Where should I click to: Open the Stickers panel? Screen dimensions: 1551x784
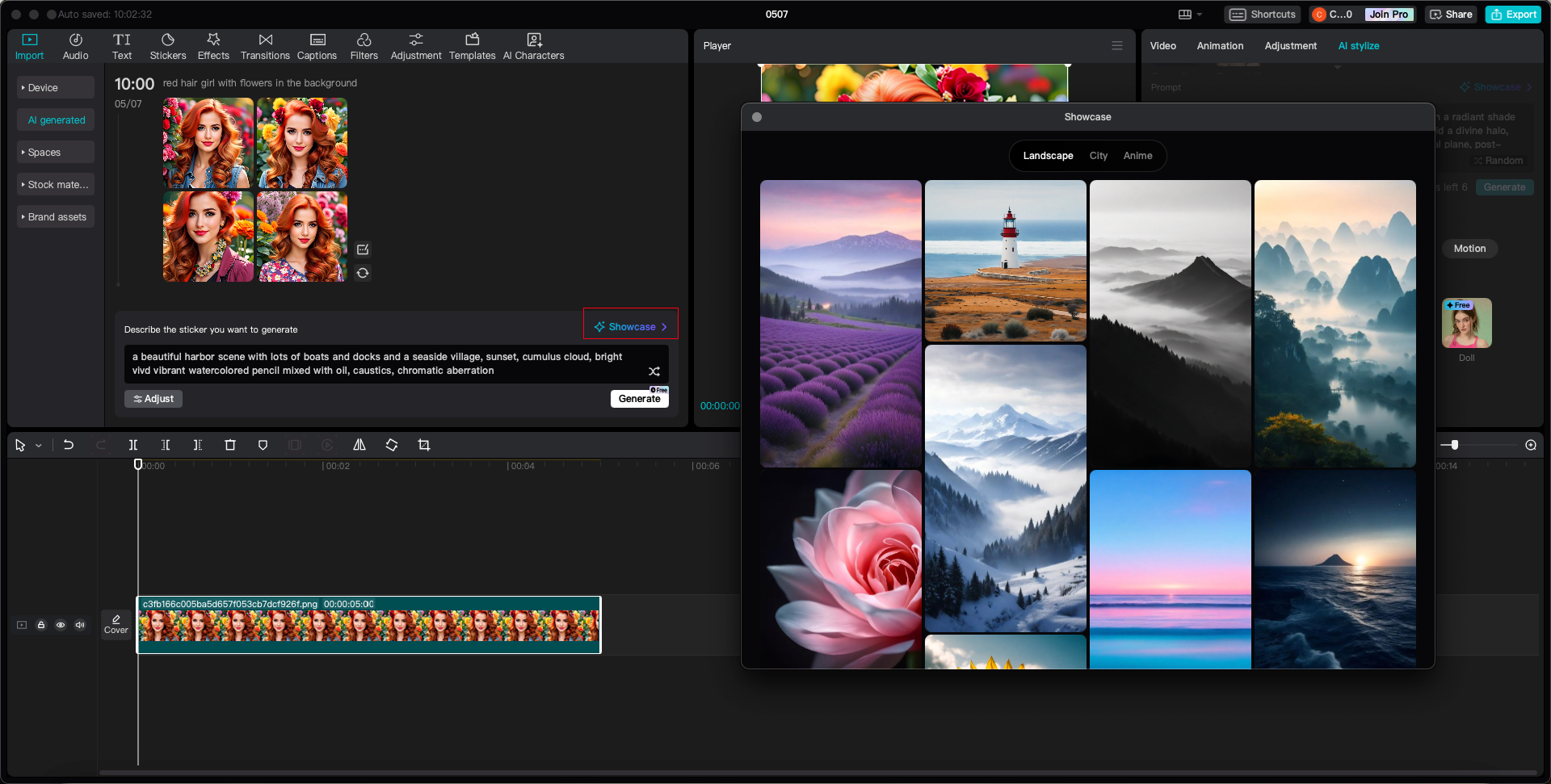coord(167,46)
